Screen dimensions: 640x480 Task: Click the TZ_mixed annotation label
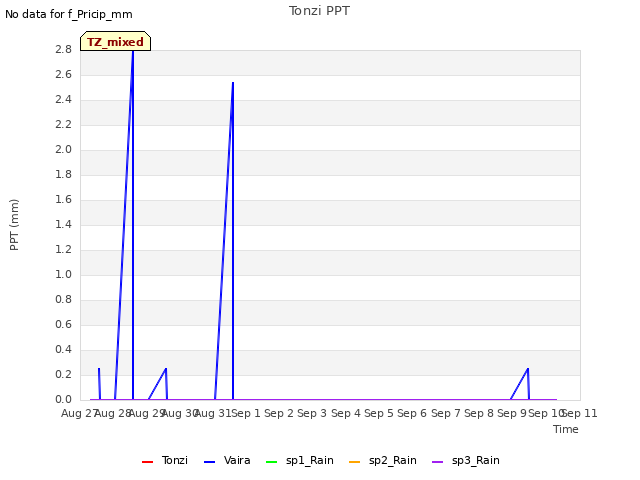[x=116, y=41]
